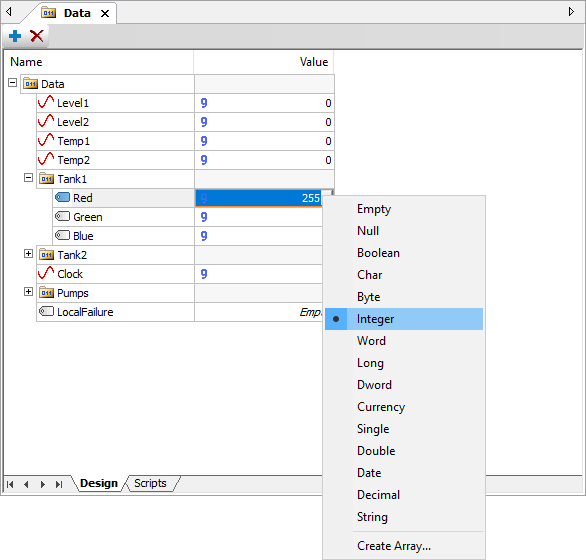Click the Tank1 folder icon
This screenshot has width=586, height=560.
46,178
